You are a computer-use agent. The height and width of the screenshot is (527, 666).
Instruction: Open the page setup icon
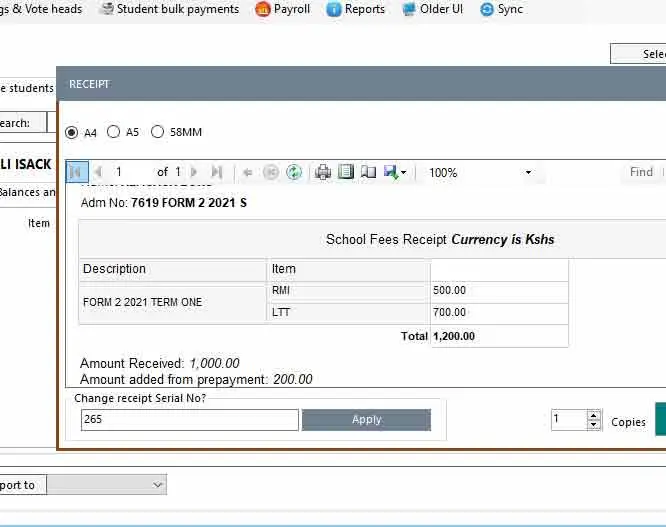point(368,172)
